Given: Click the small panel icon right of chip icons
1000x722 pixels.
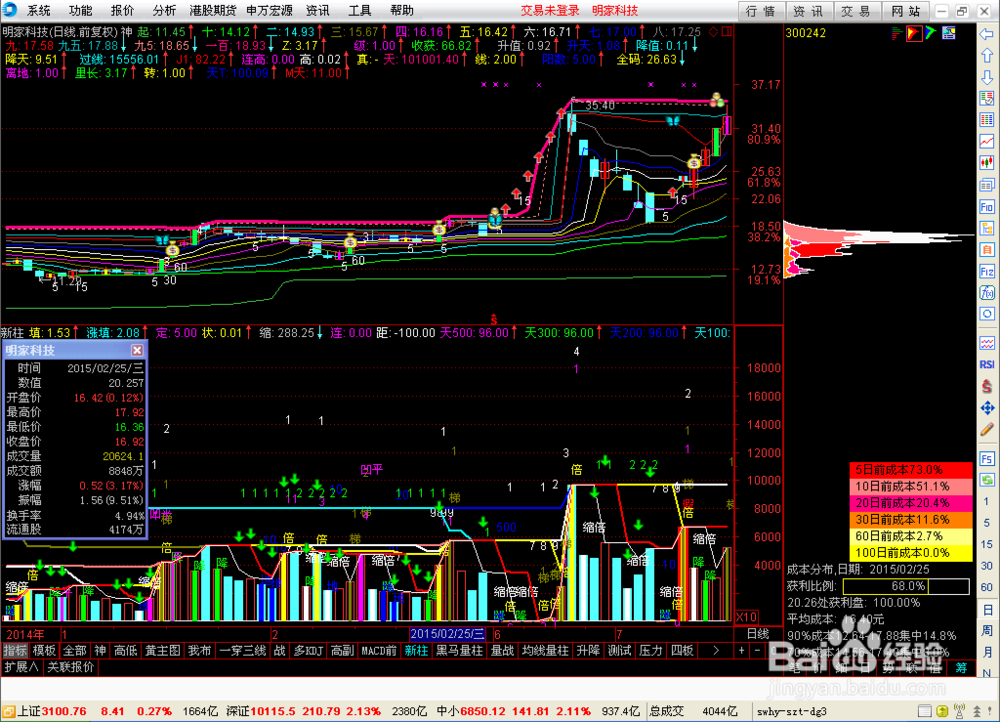Looking at the screenshot, I should pyautogui.click(x=949, y=33).
